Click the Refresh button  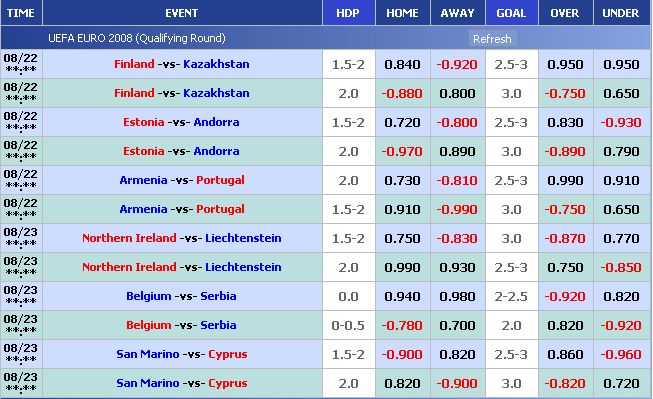(x=492, y=39)
